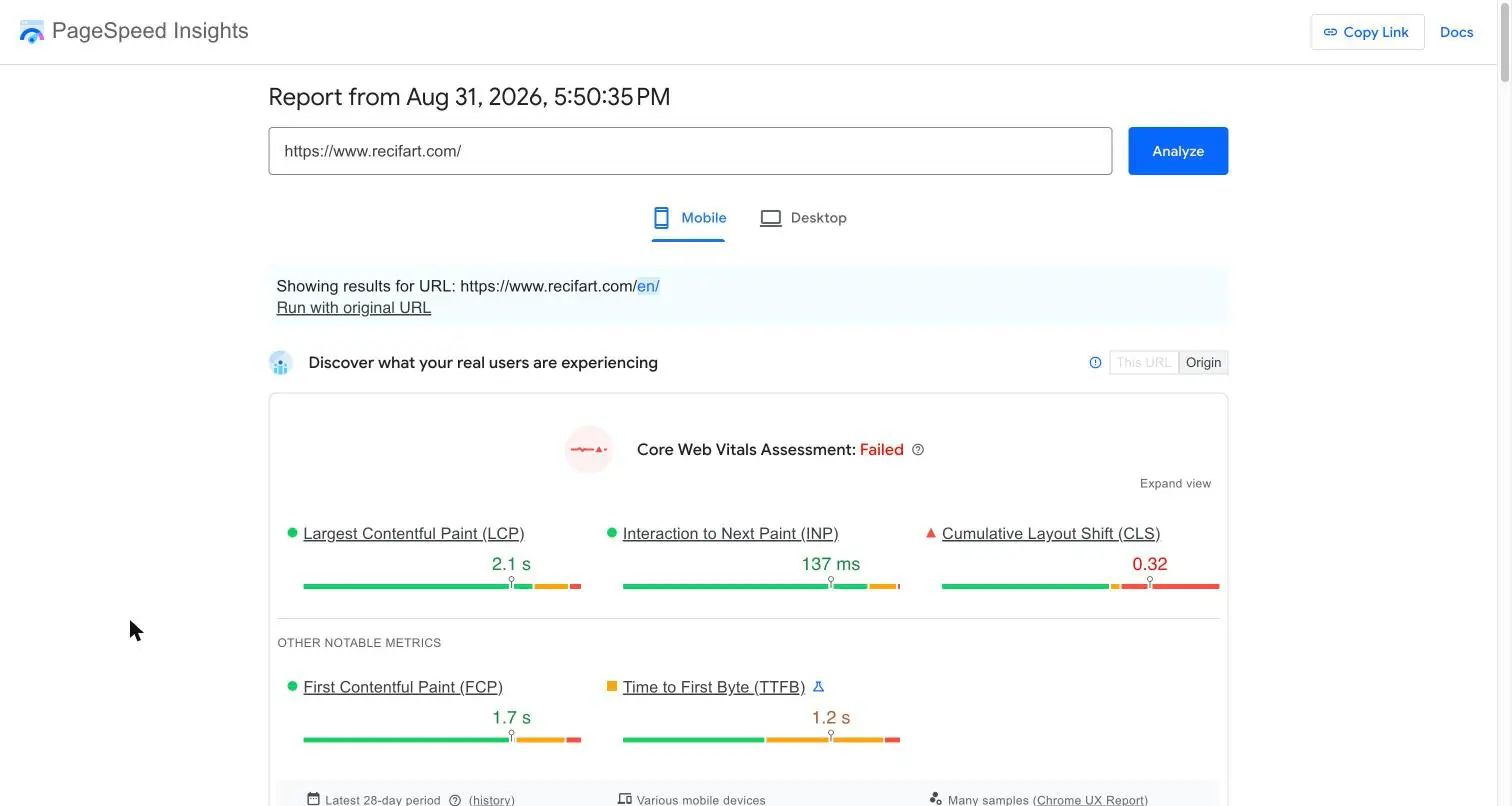Click the 1.7 s FCP value
The image size is (1512, 806).
[x=511, y=718]
